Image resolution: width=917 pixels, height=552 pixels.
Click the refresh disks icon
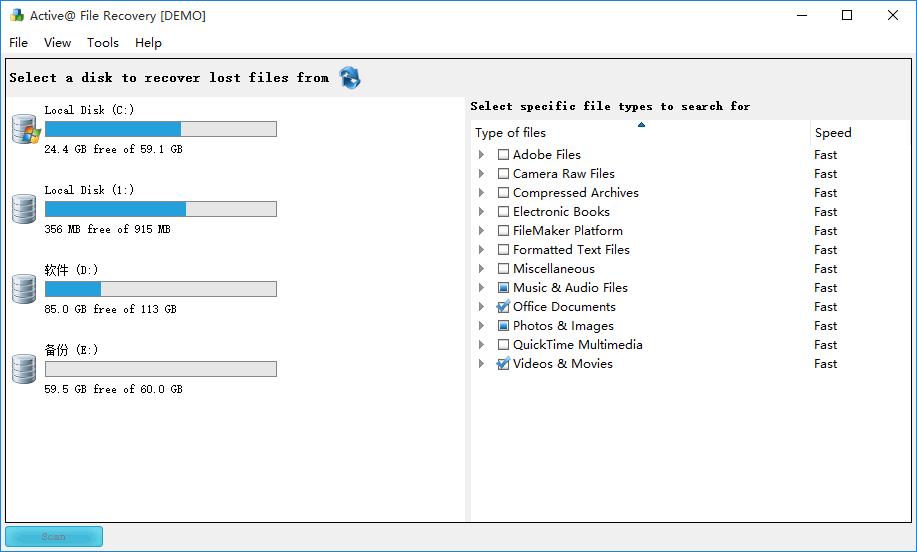pyautogui.click(x=350, y=78)
